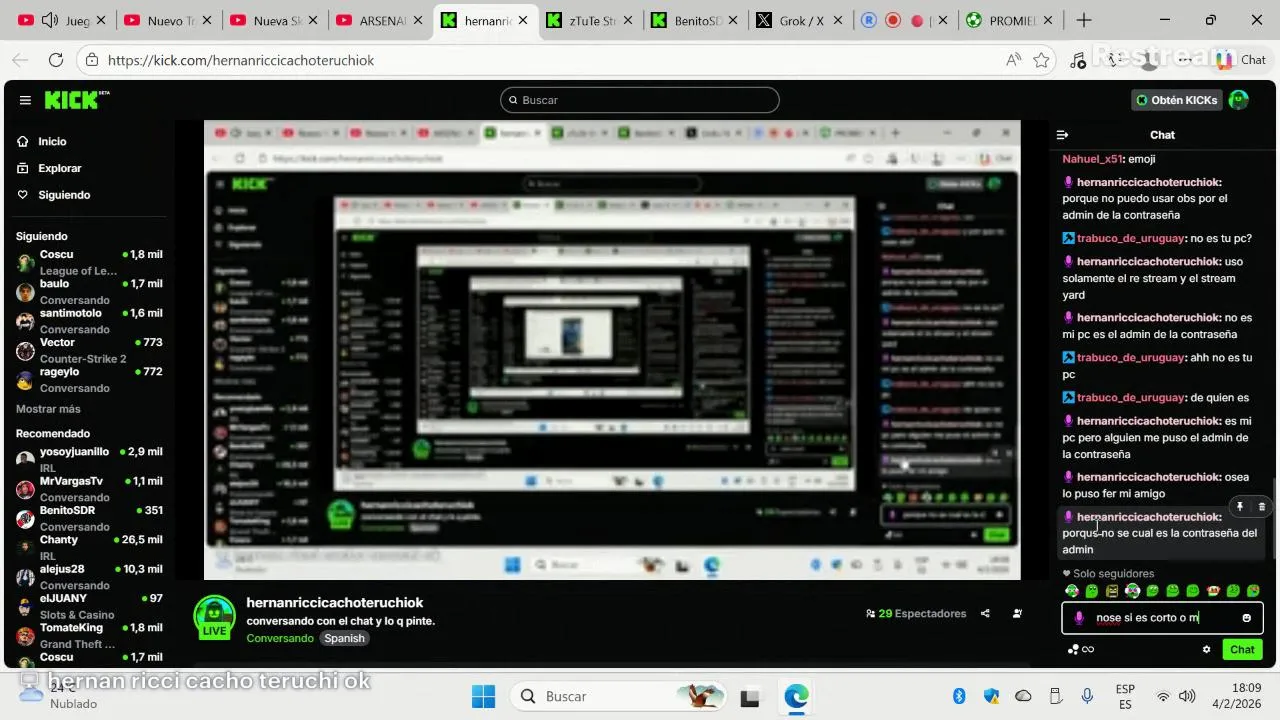Screen dimensions: 1280x720
Task: Click the stream video player
Action: pyautogui.click(x=612, y=350)
